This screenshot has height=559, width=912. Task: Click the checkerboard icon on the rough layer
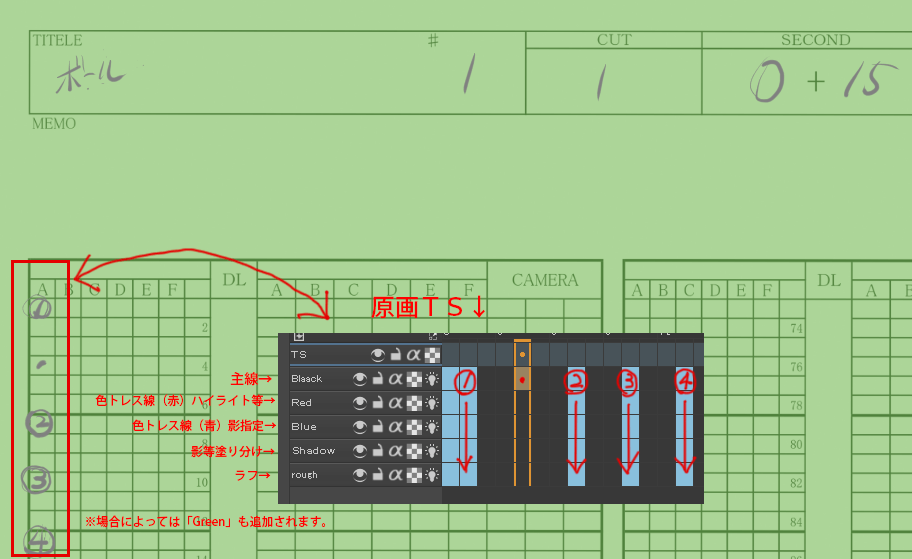pos(414,475)
